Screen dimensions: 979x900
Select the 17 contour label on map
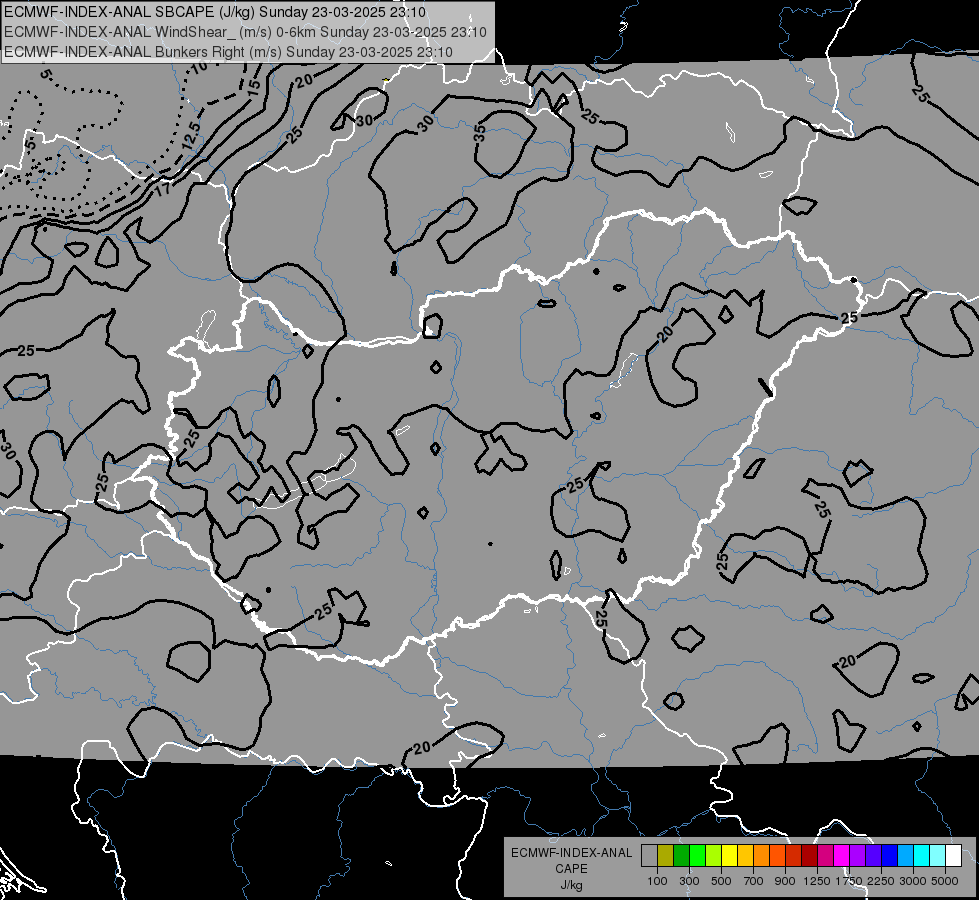tap(162, 187)
